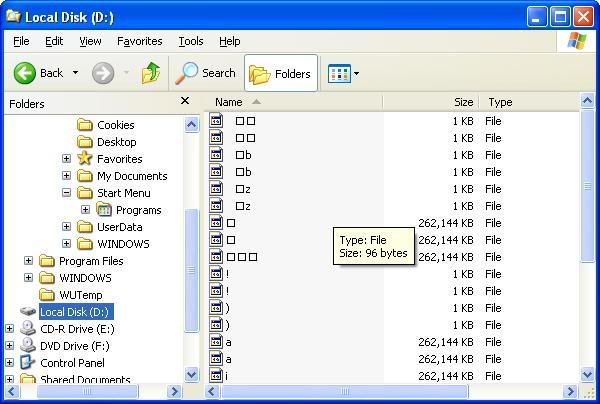The image size is (600, 404).
Task: Expand the Control Panel node
Action: coord(10,362)
